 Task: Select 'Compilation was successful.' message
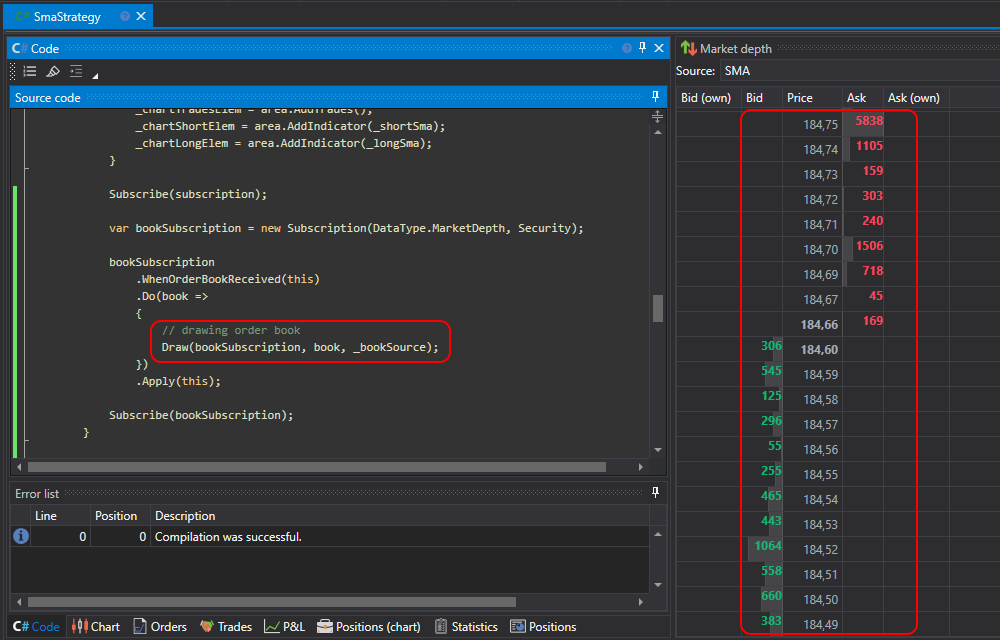(x=228, y=537)
